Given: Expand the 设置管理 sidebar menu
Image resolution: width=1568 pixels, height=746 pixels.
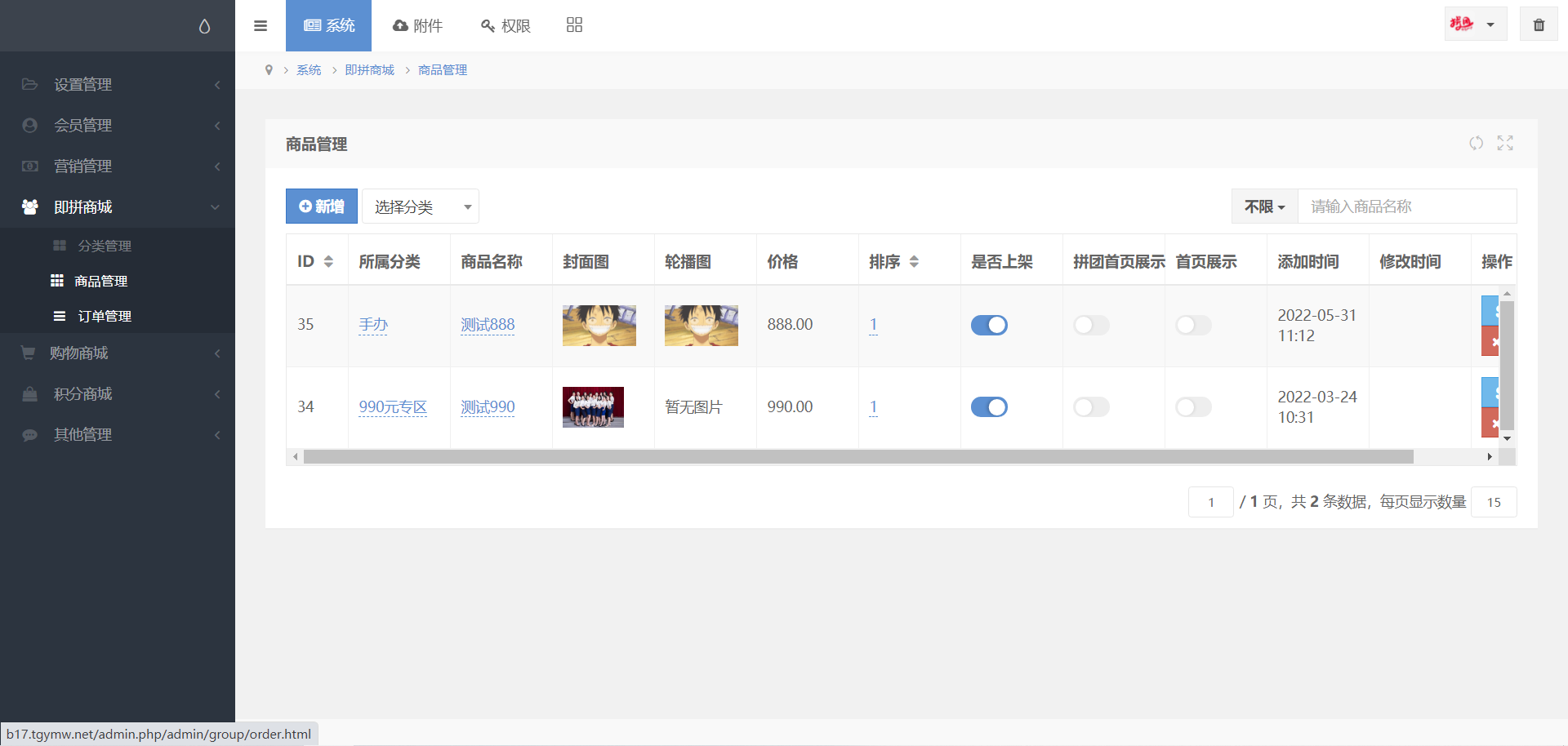Looking at the screenshot, I should [x=118, y=85].
